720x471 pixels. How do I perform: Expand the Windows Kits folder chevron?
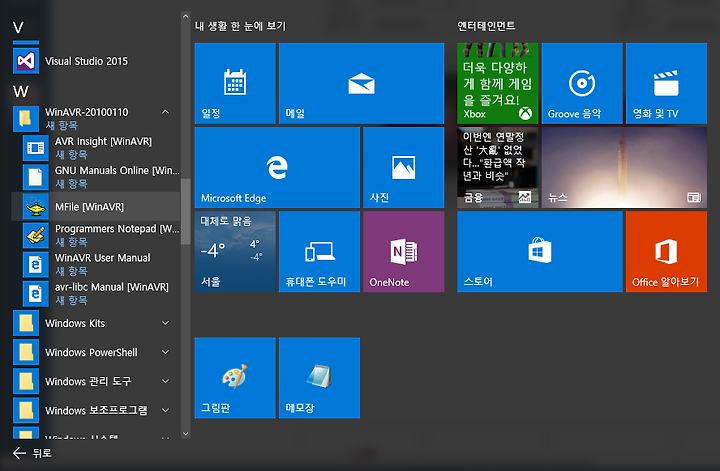[165, 323]
